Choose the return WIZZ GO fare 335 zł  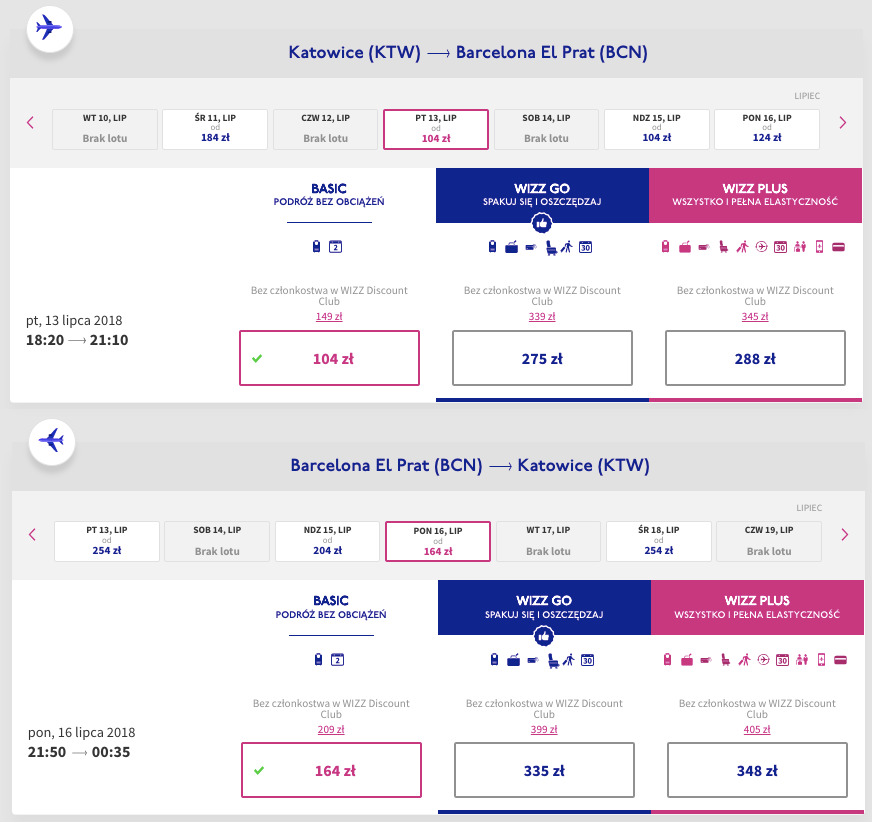545,770
